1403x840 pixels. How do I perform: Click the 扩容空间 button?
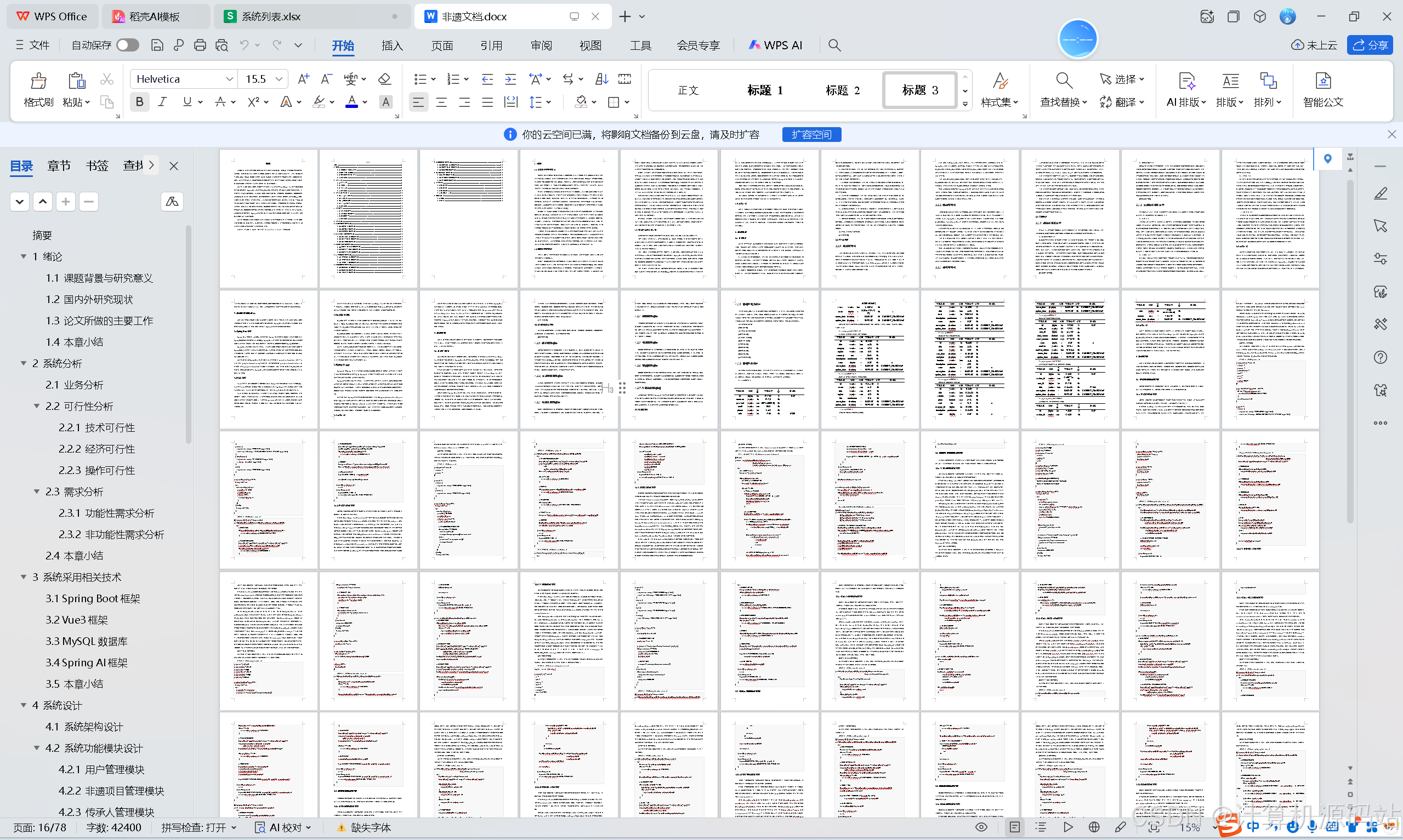pyautogui.click(x=811, y=134)
